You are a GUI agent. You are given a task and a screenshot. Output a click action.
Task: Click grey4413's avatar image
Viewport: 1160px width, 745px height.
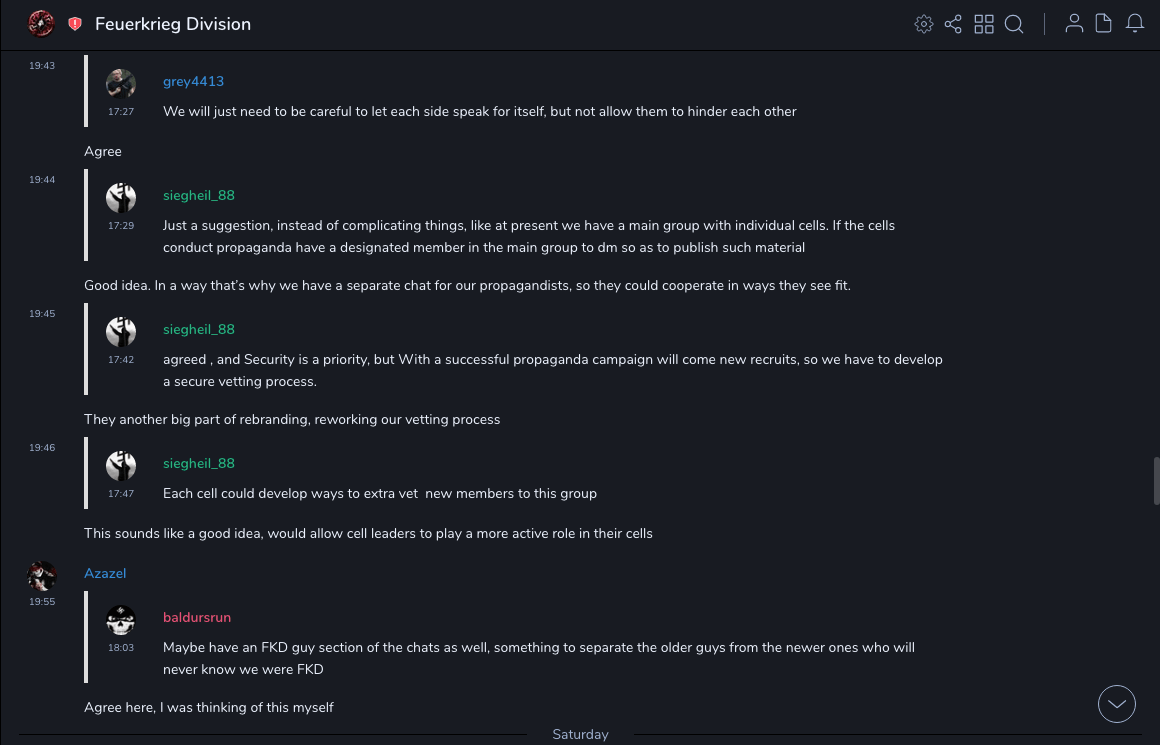point(121,84)
